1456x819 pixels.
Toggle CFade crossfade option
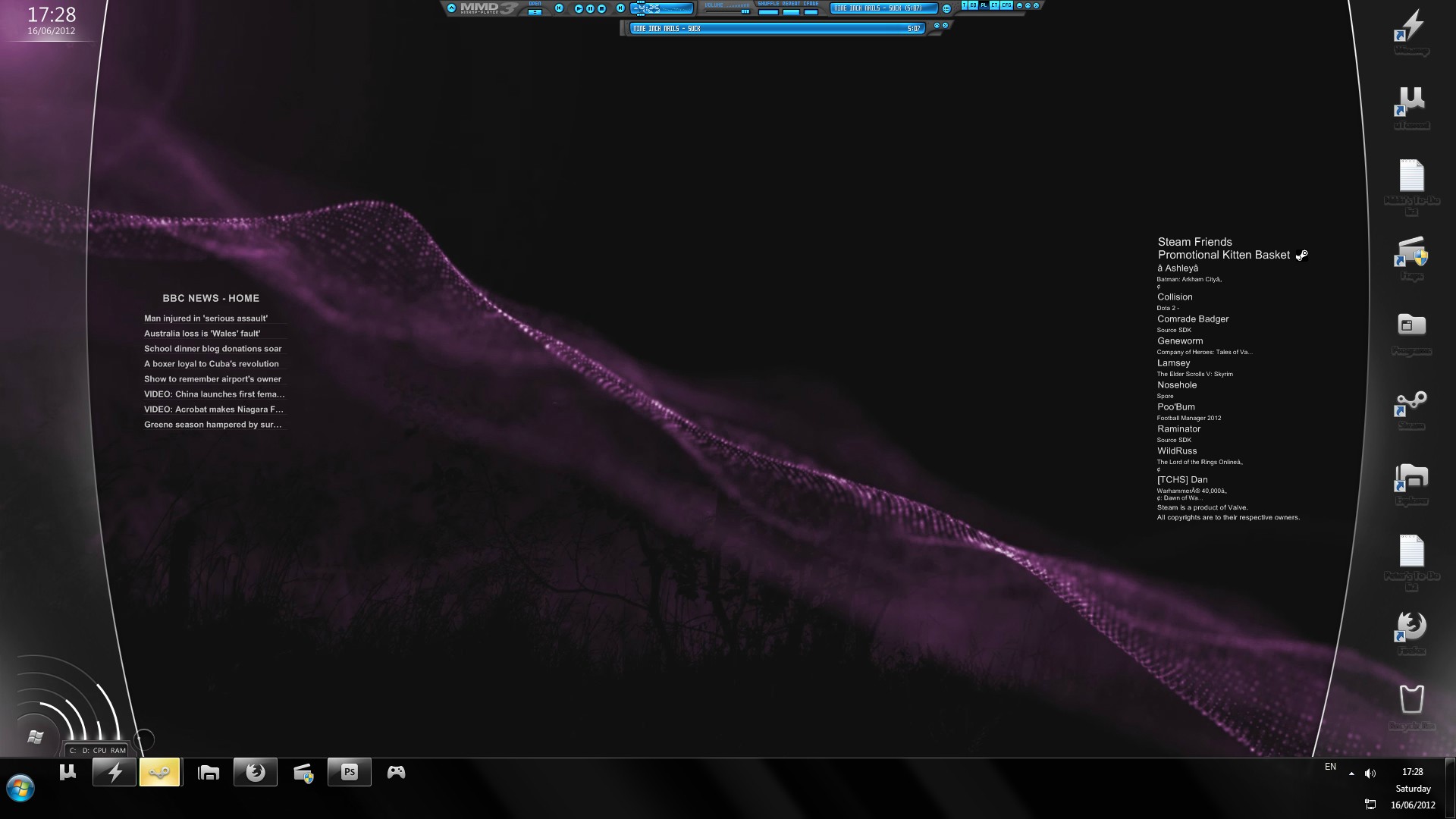point(811,12)
